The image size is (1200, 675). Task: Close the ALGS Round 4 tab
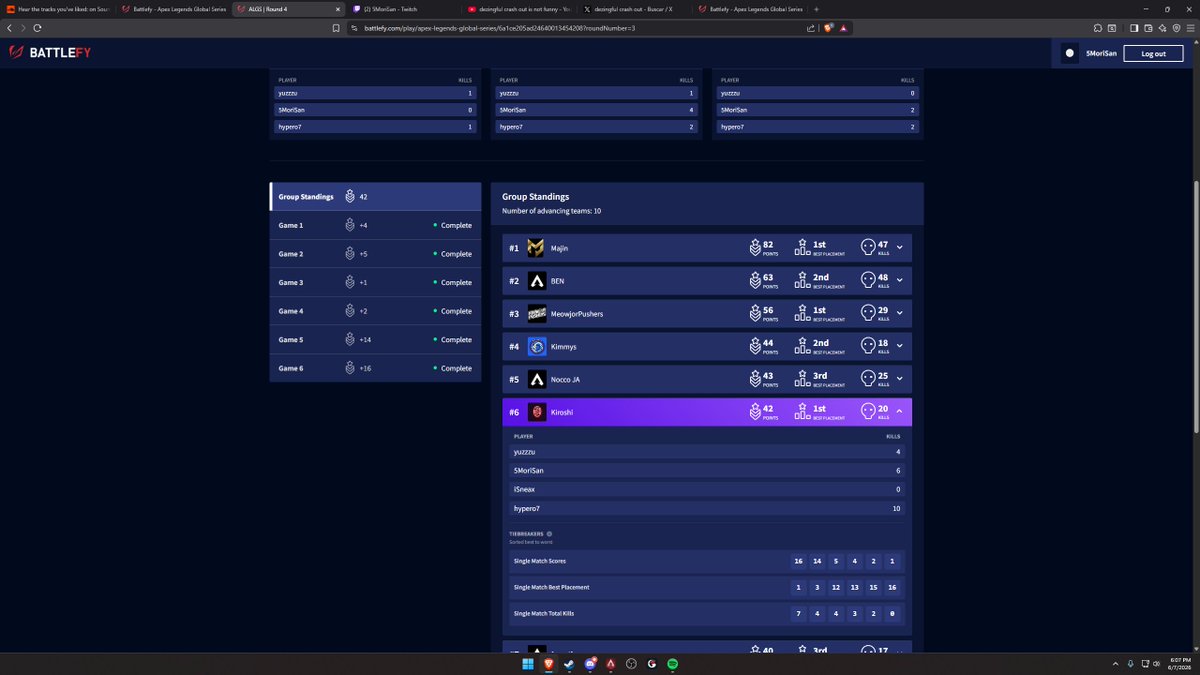click(337, 9)
